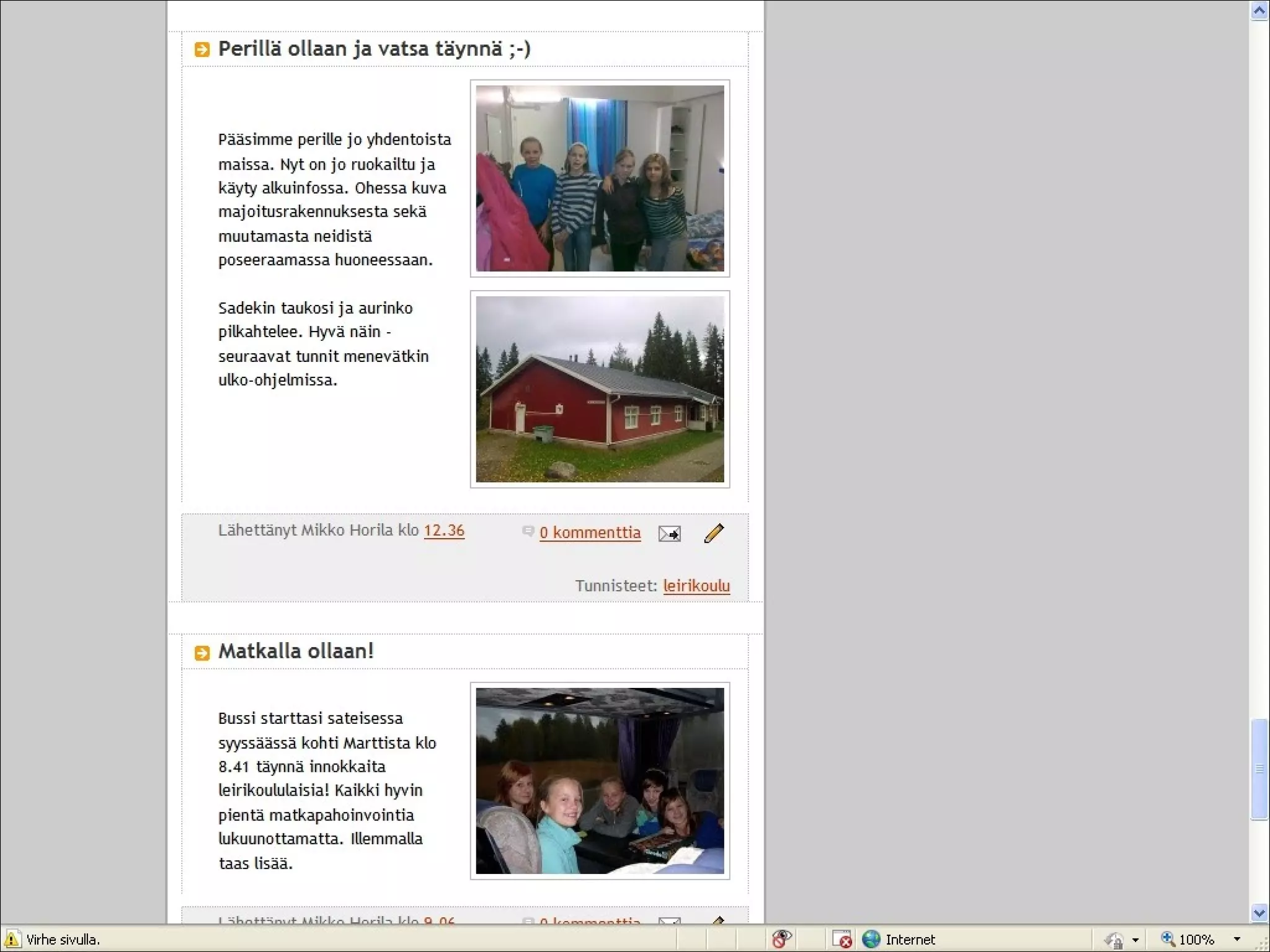
Task: Click the pencil edit icon for 12.36 post
Action: pyautogui.click(x=714, y=533)
